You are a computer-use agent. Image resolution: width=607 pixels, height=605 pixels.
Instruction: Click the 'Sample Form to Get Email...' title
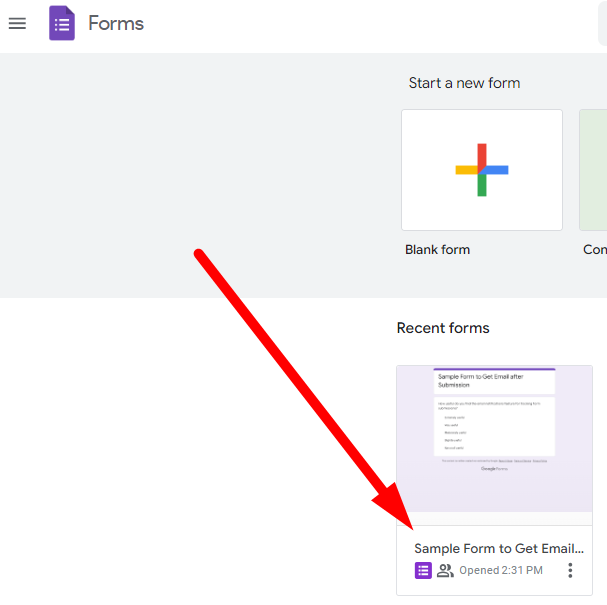[x=498, y=548]
